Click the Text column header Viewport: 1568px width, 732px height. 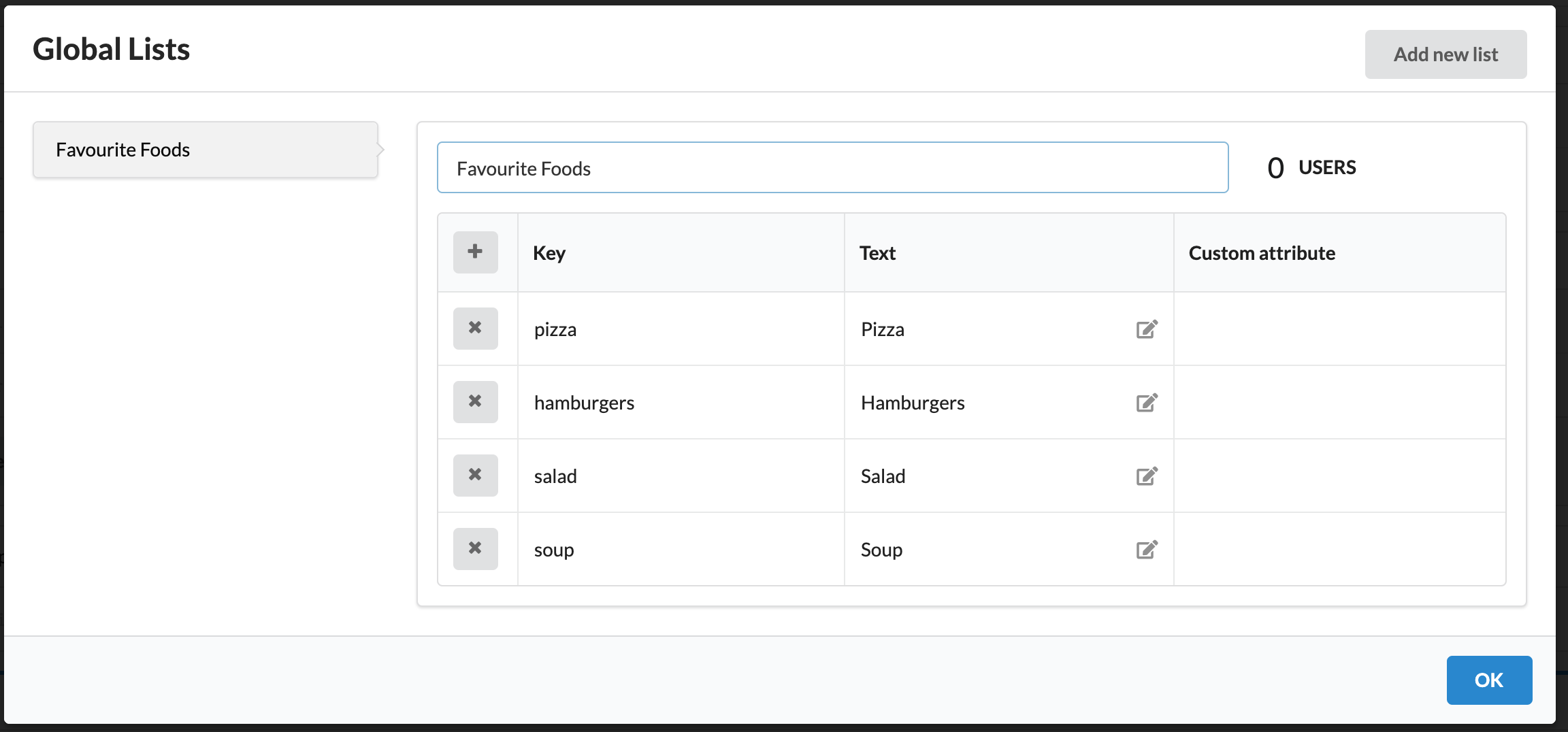(x=878, y=252)
